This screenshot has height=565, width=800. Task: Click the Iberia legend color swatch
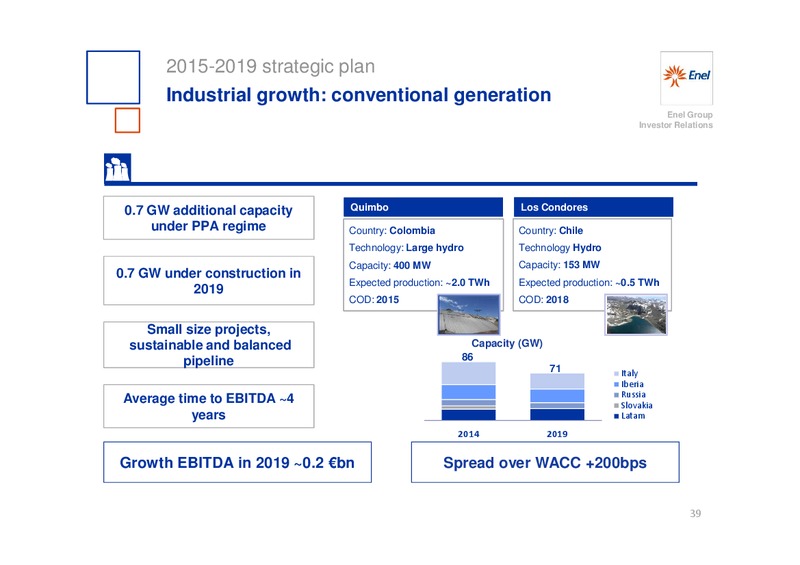616,384
